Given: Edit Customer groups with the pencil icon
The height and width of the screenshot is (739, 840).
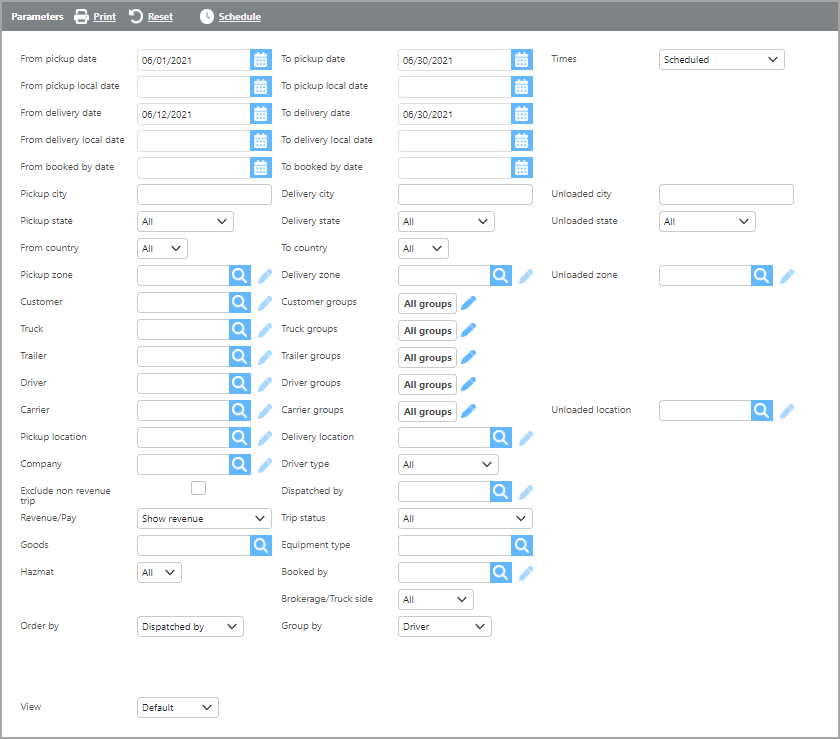Looking at the screenshot, I should (x=468, y=303).
